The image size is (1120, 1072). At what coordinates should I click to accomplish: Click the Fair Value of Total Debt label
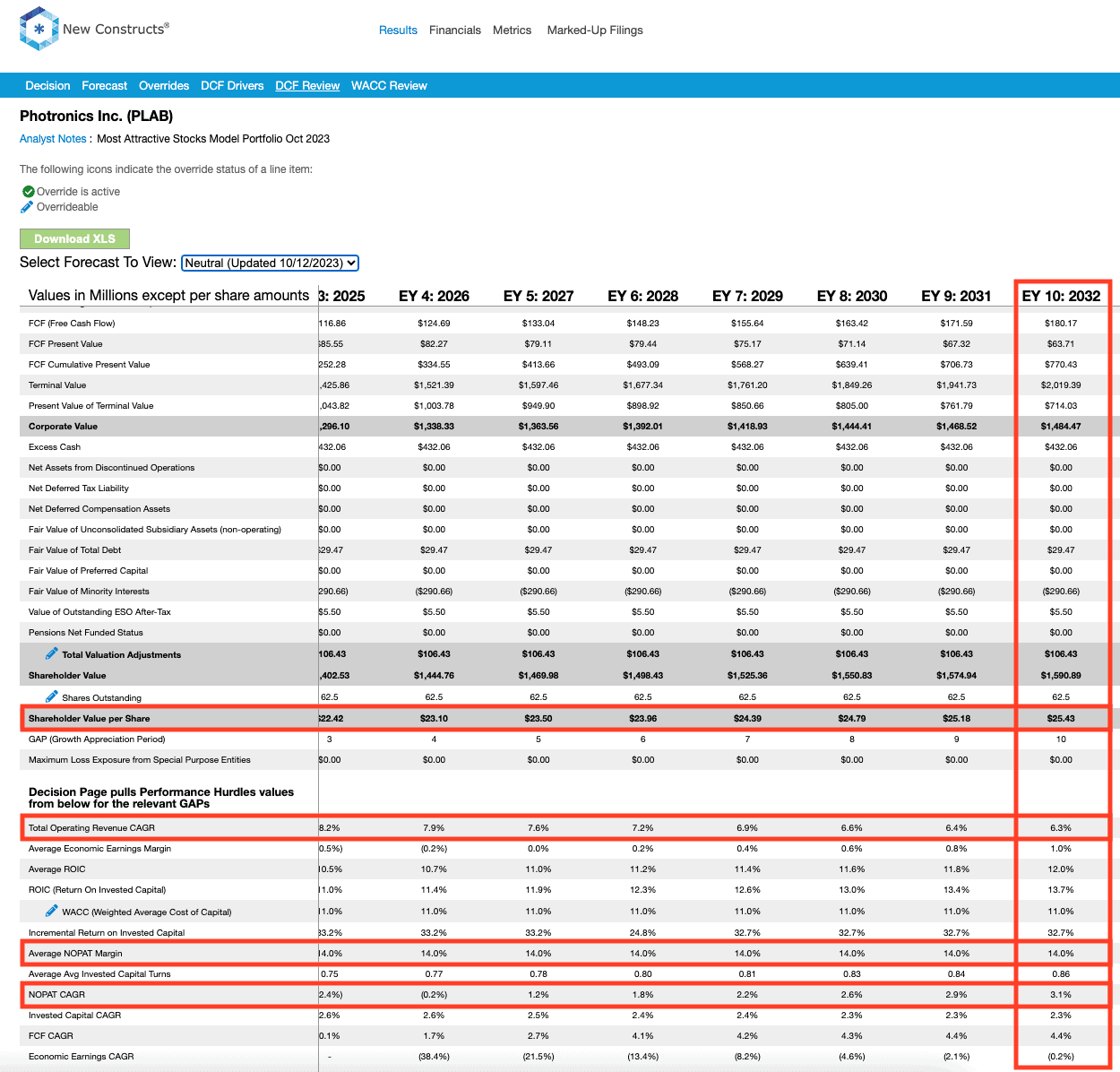coord(74,550)
